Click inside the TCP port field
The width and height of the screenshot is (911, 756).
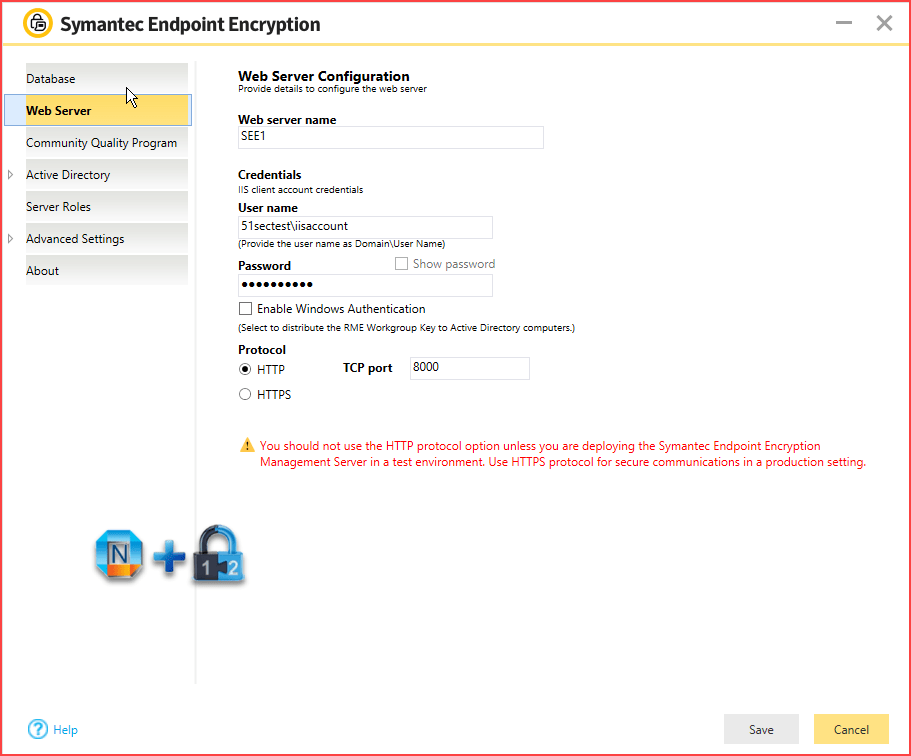click(469, 368)
